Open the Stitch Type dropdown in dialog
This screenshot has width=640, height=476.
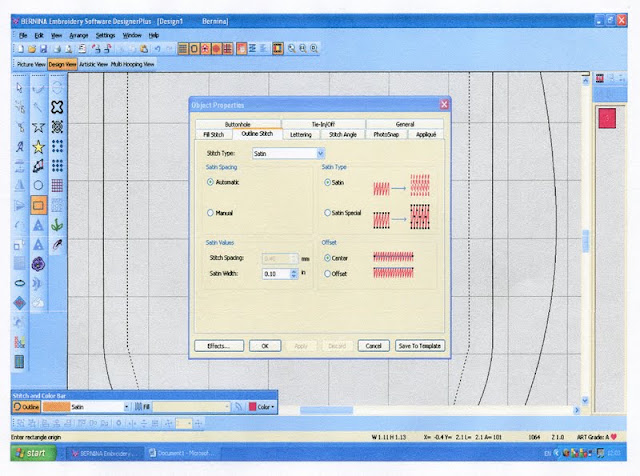(321, 153)
